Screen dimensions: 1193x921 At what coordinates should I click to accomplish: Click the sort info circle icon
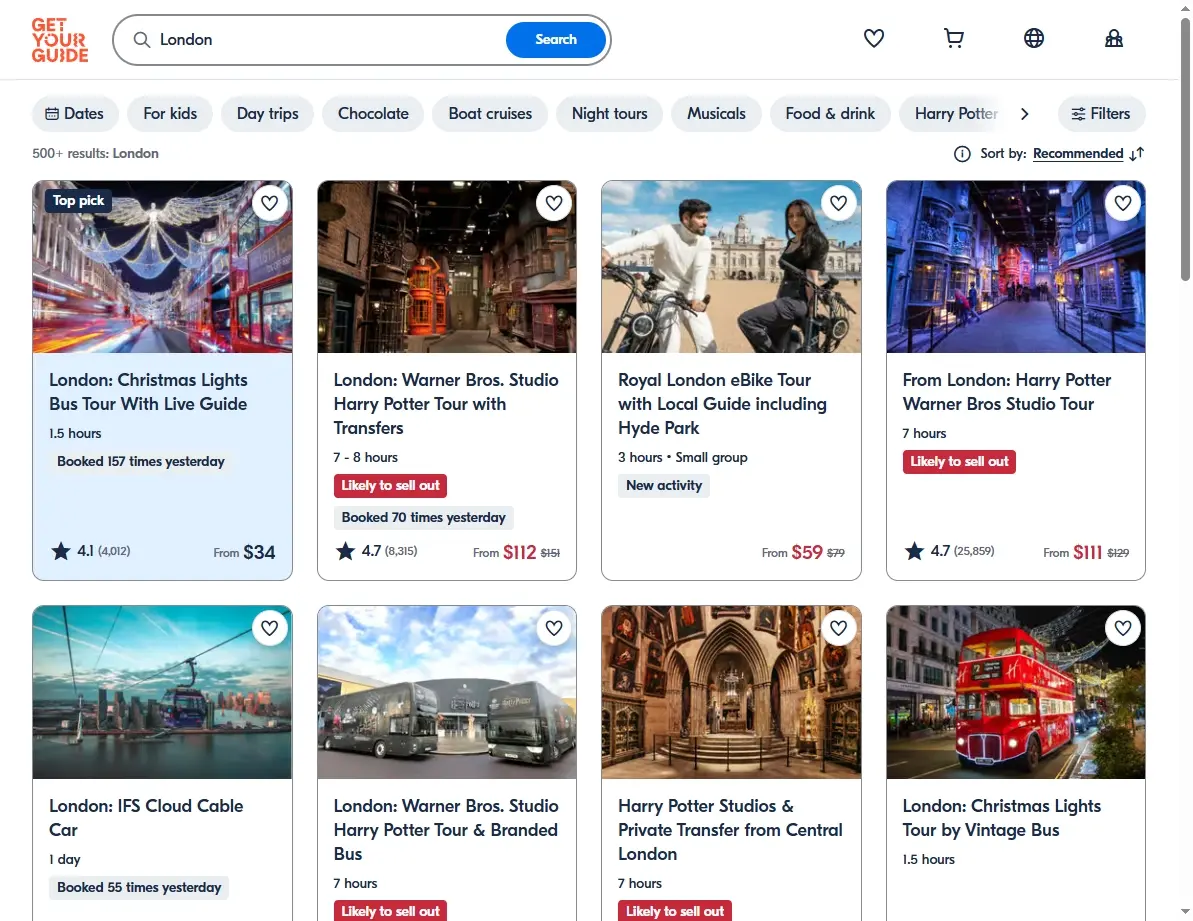(962, 154)
